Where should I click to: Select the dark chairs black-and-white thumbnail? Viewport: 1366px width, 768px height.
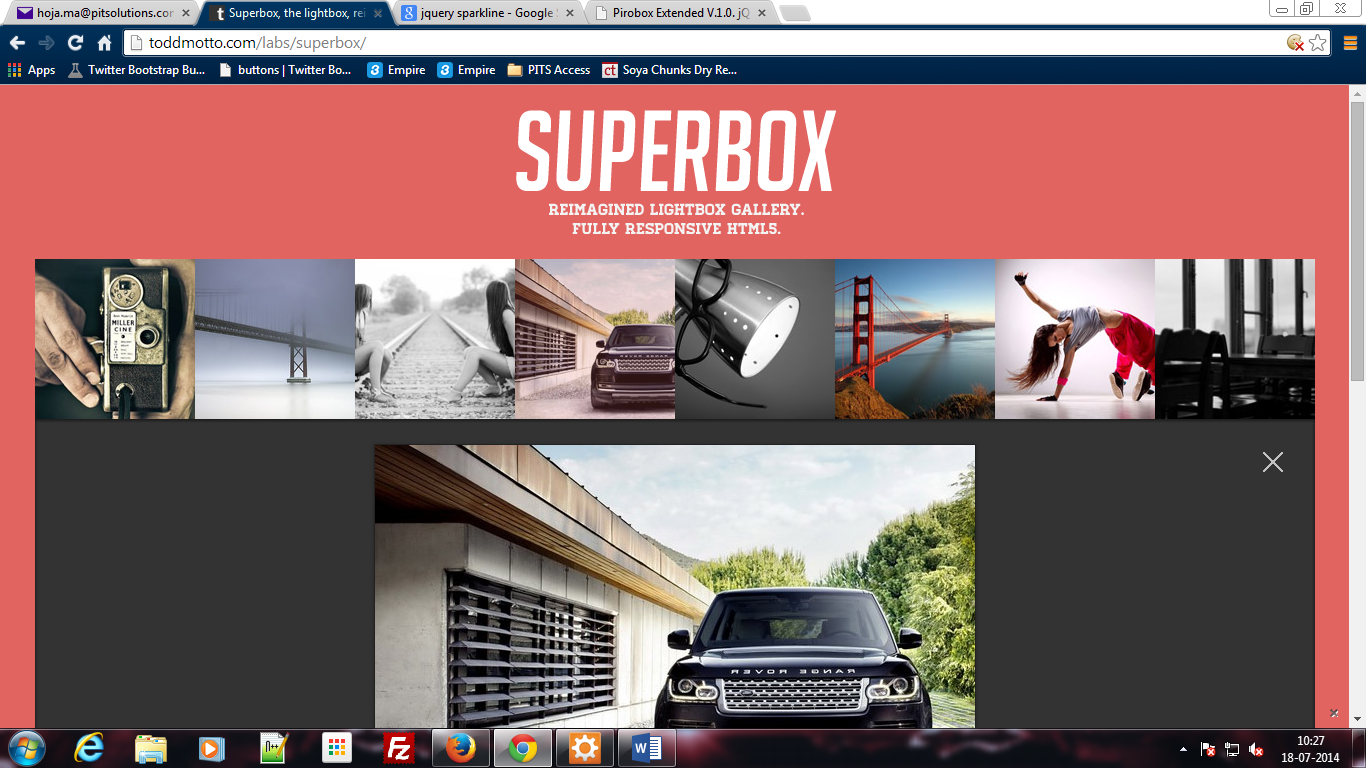[1235, 339]
